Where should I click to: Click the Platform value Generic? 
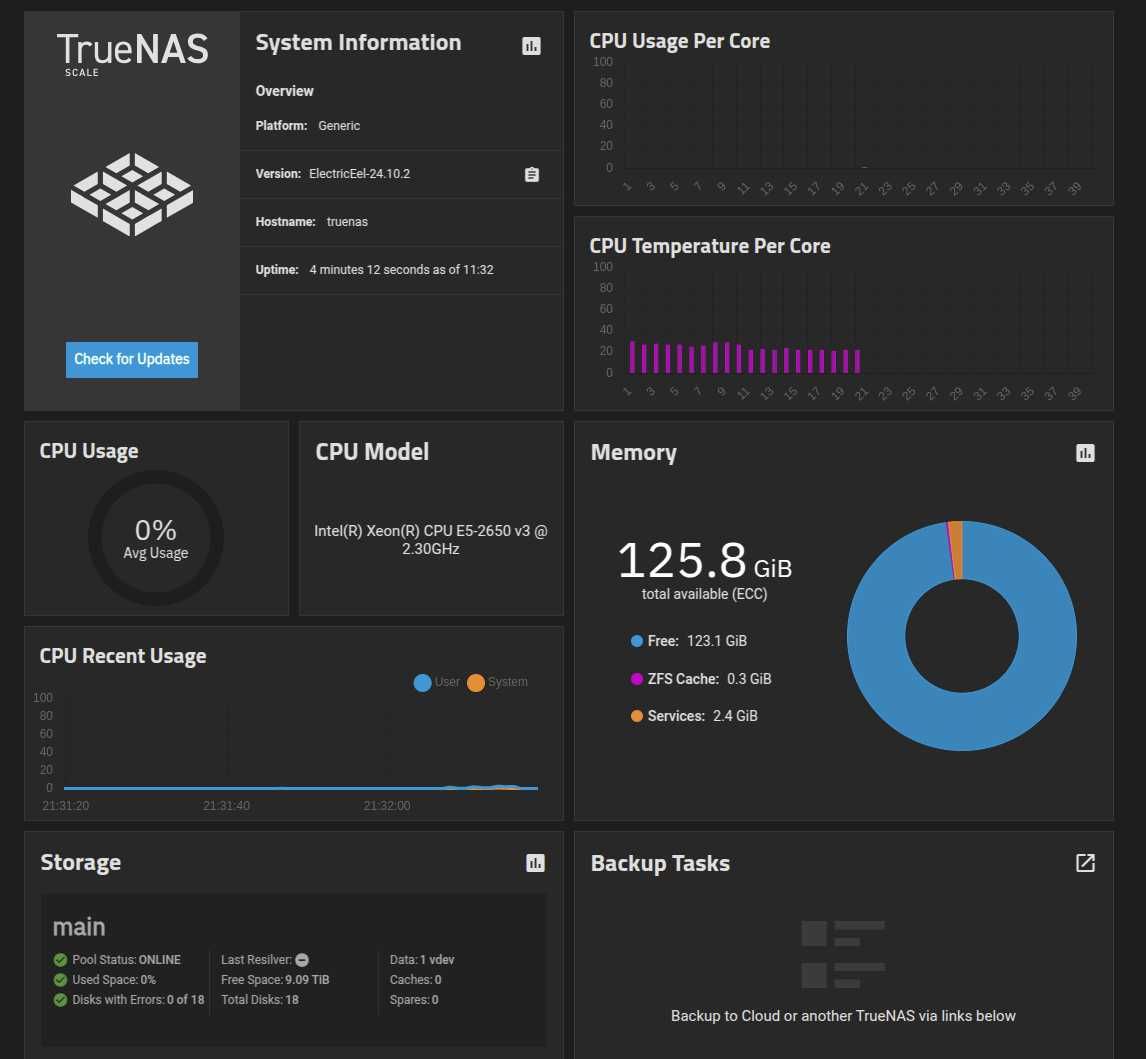pyautogui.click(x=339, y=126)
